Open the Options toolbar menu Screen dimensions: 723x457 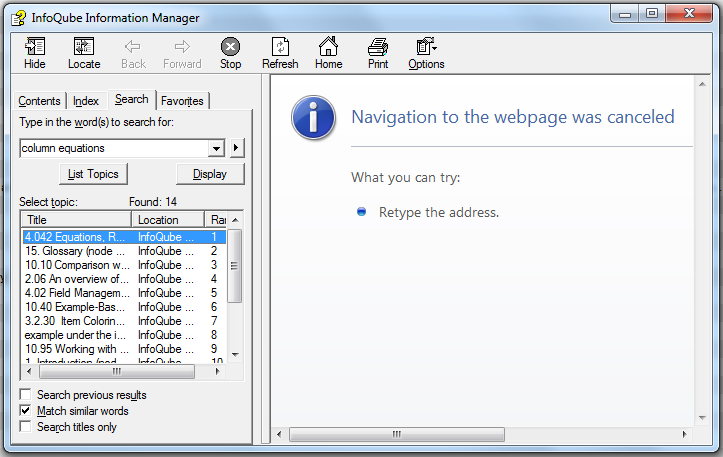426,53
